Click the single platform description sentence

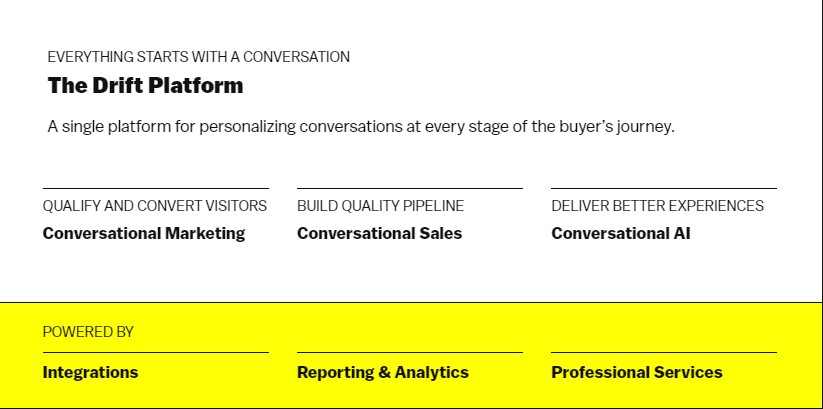(361, 127)
